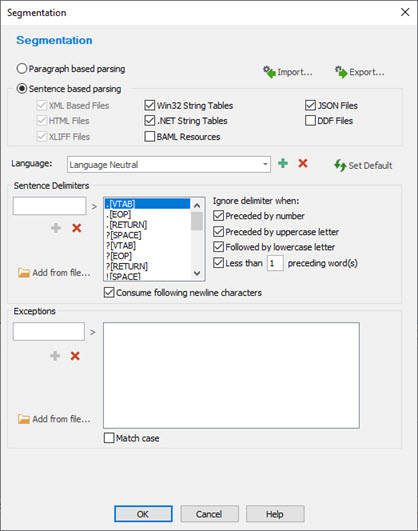The height and width of the screenshot is (531, 418).
Task: Click the Import settings icon
Action: [x=269, y=72]
